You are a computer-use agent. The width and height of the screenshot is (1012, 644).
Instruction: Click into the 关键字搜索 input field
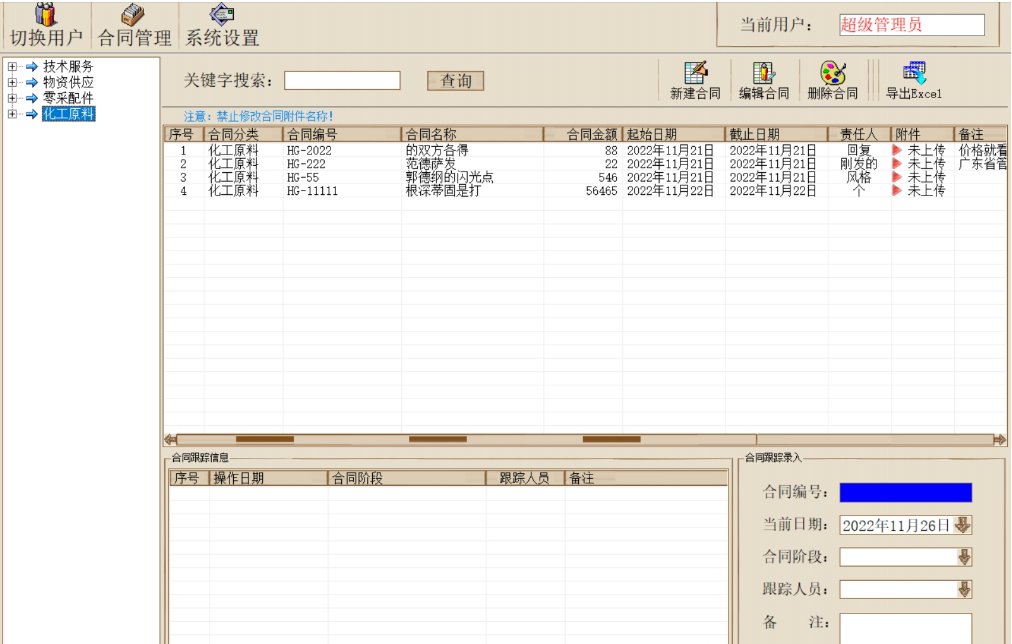click(342, 81)
